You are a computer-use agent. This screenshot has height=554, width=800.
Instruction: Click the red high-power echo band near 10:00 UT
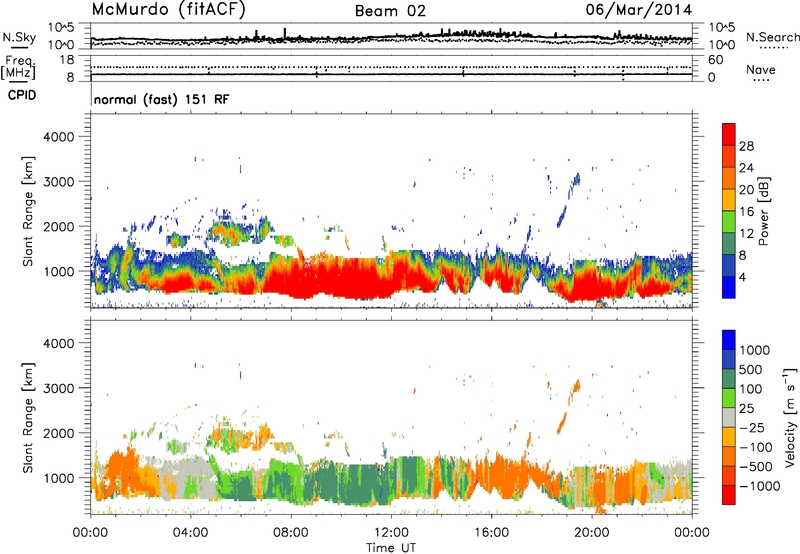pos(342,278)
